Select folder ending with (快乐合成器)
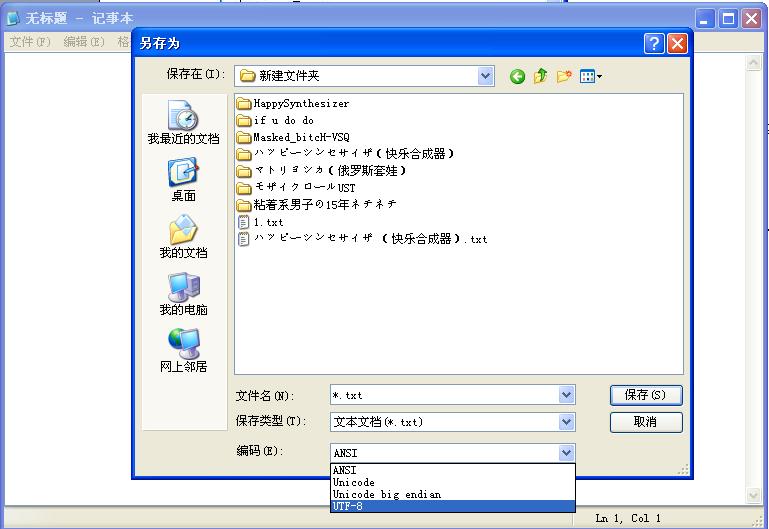The height and width of the screenshot is (529, 769). click(x=345, y=154)
